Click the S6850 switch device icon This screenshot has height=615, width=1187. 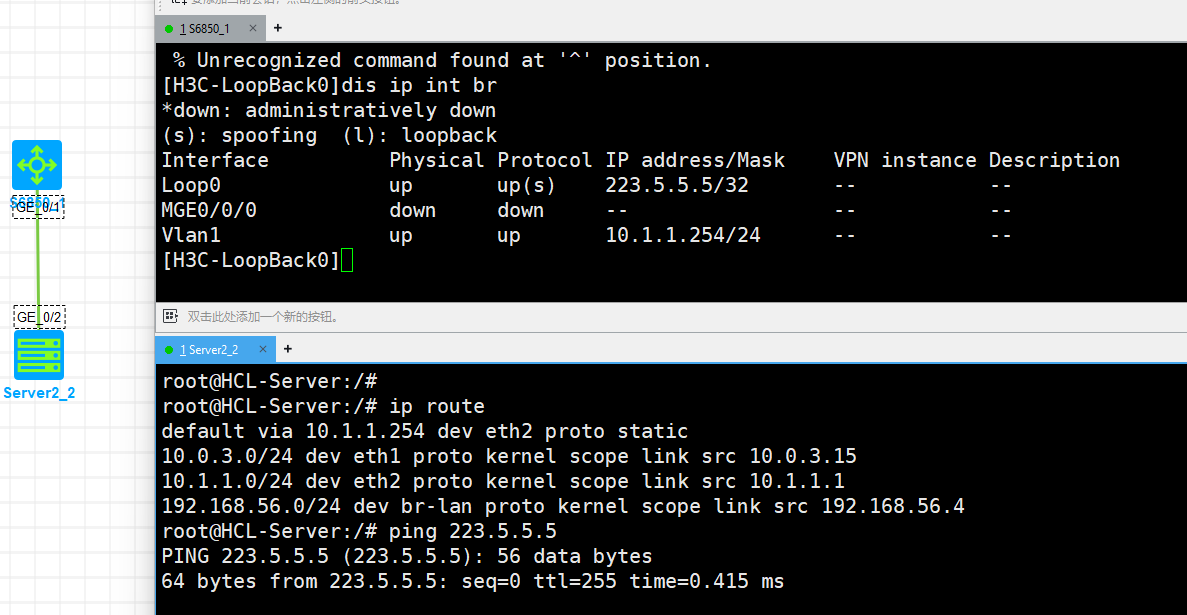(x=37, y=164)
